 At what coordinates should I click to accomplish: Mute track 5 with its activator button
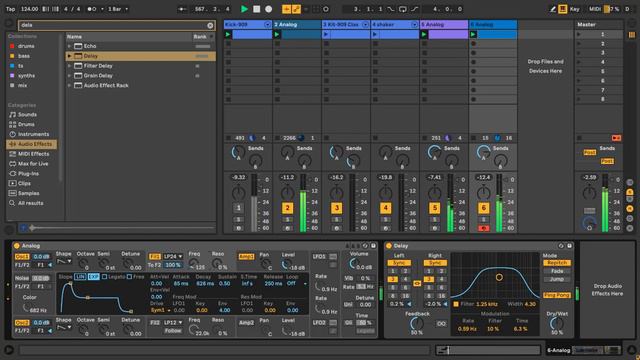pos(434,208)
